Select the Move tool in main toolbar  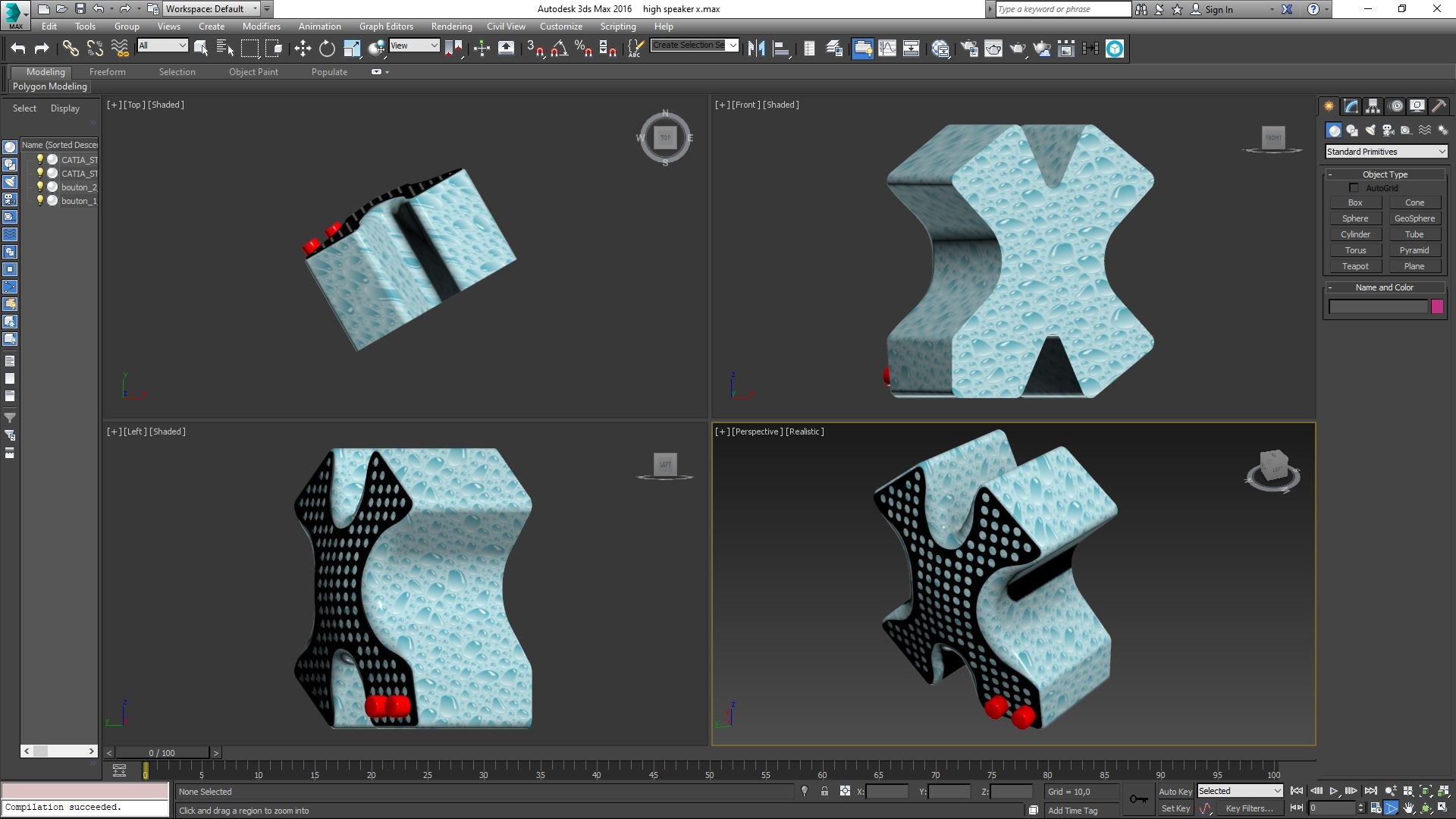point(303,49)
